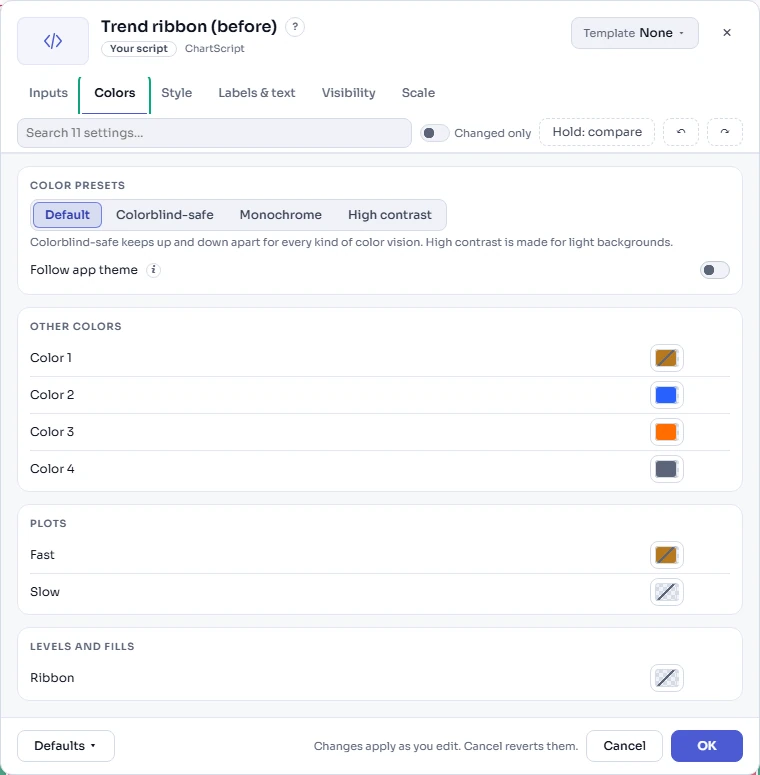Click the script code icon
Image resolution: width=760 pixels, height=775 pixels.
53,41
